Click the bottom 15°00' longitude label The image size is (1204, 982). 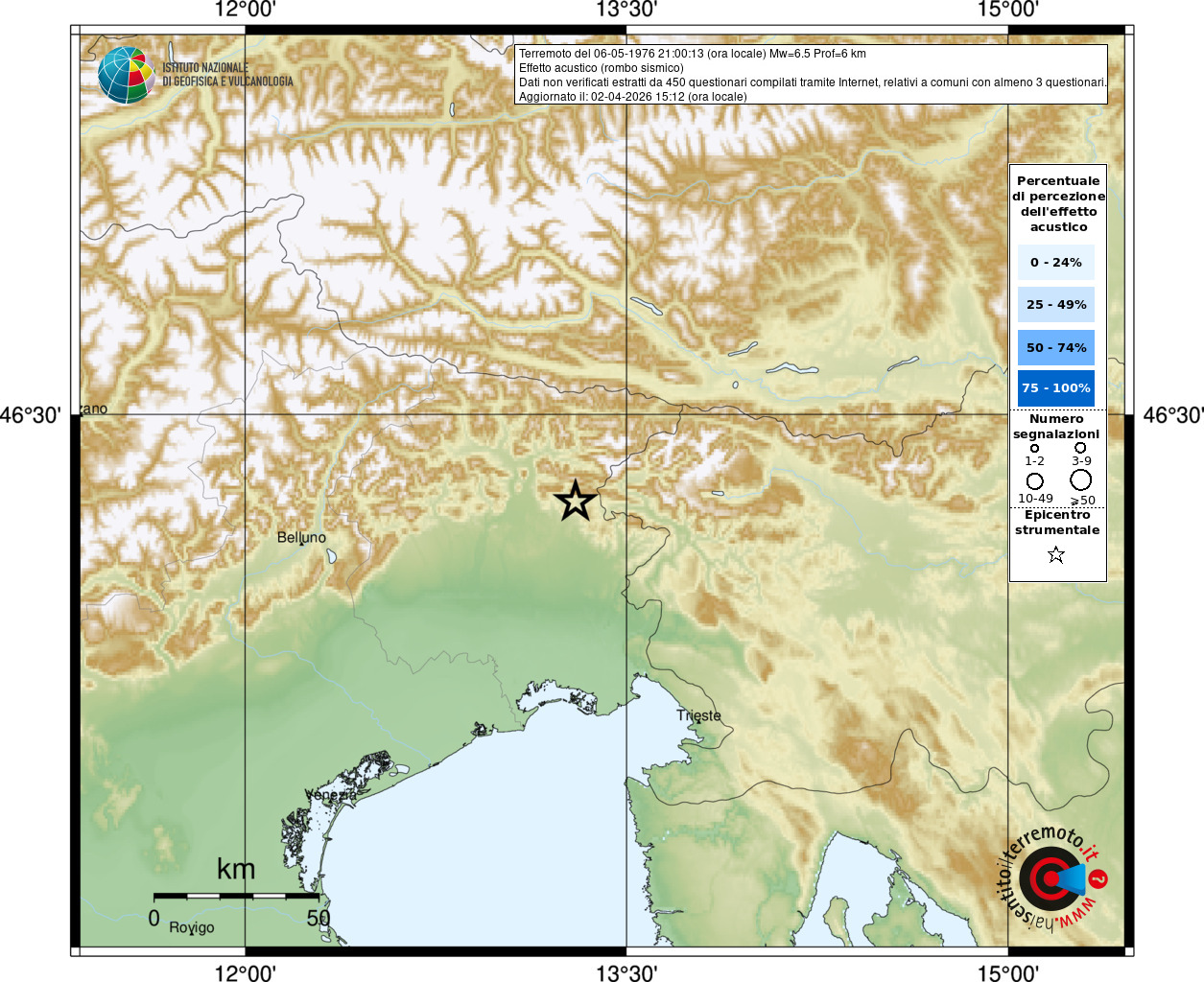coord(1007,972)
